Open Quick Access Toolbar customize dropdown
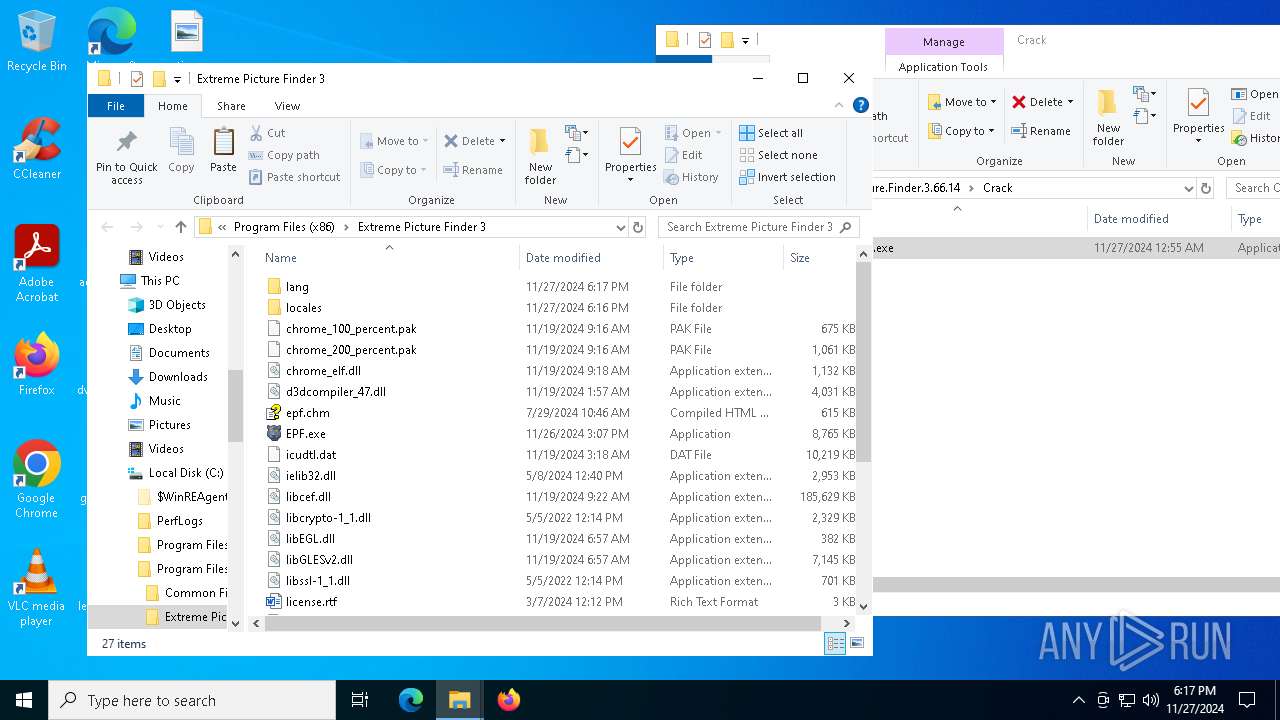This screenshot has height=720, width=1280. click(x=177, y=79)
